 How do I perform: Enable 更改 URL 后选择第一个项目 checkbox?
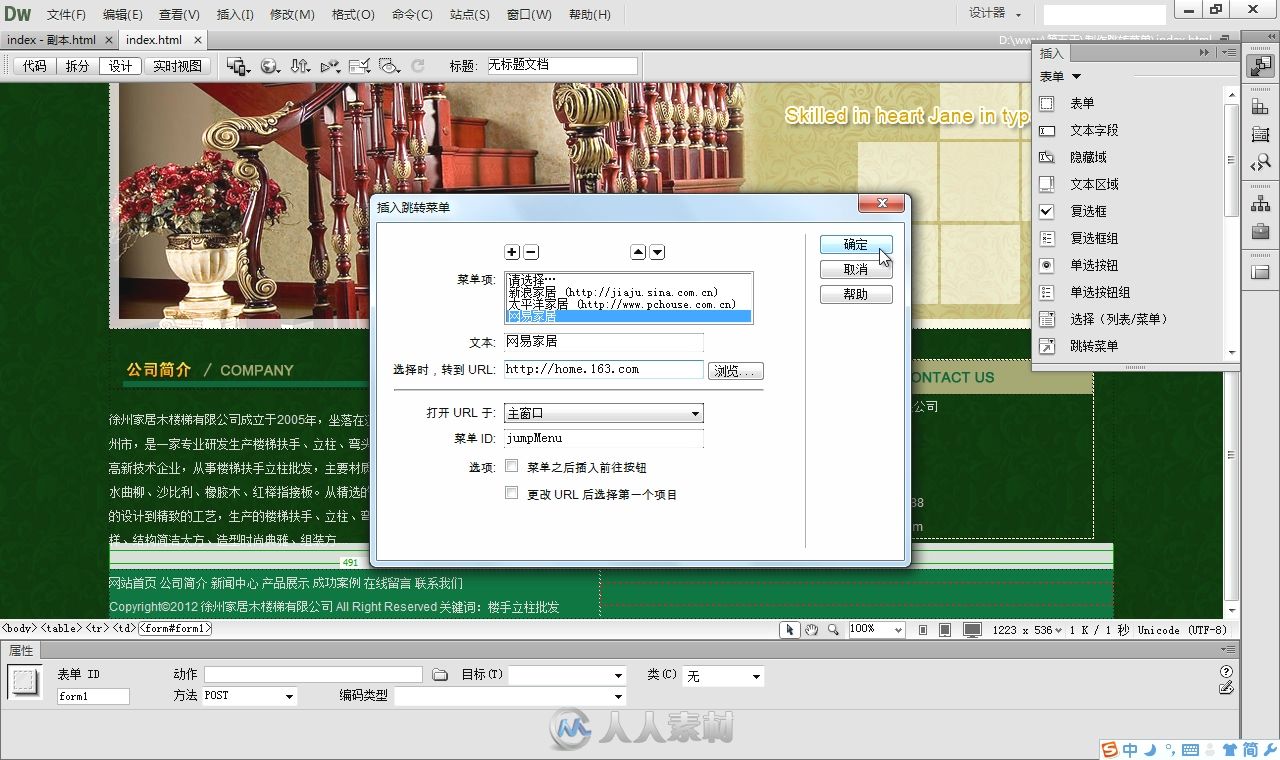point(512,493)
